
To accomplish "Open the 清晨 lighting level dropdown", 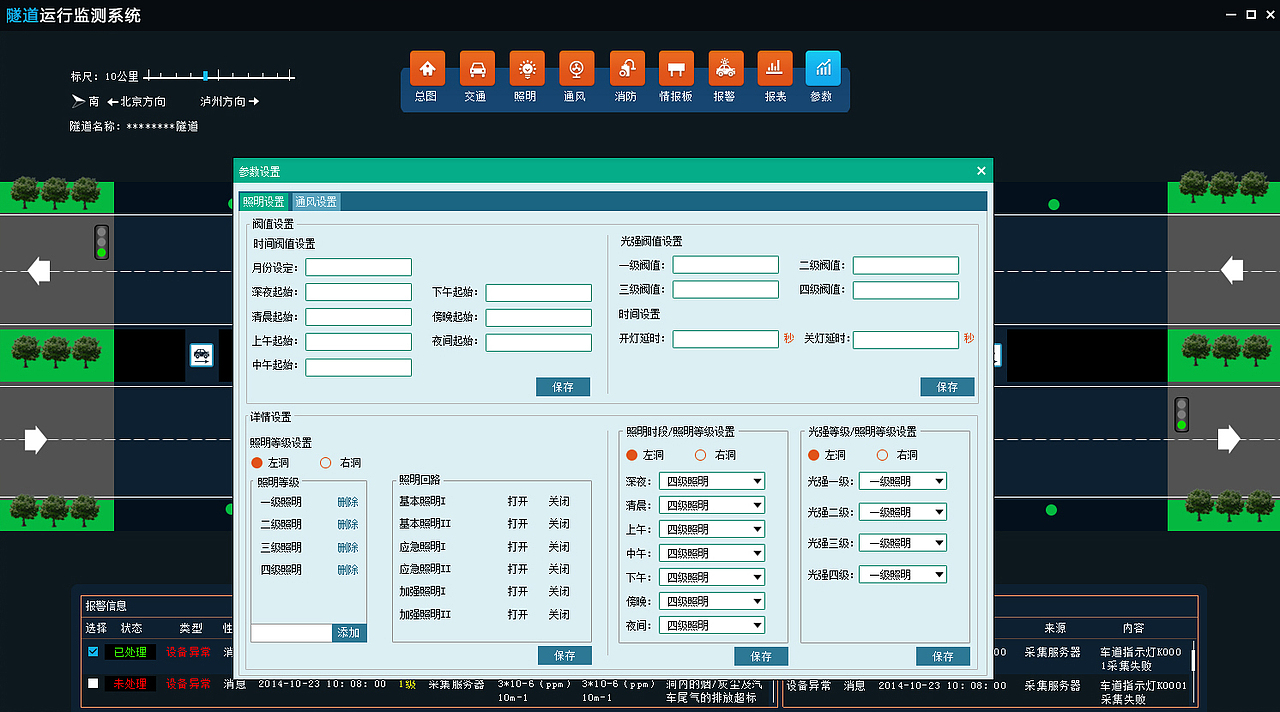I will [x=712, y=505].
